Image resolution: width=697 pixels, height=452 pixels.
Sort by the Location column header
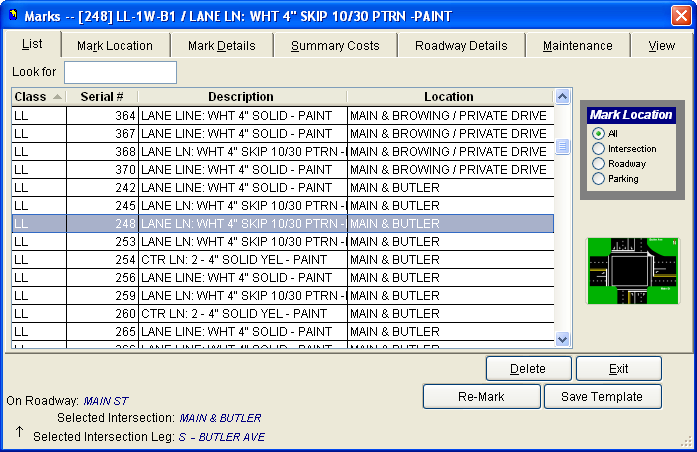click(x=449, y=96)
